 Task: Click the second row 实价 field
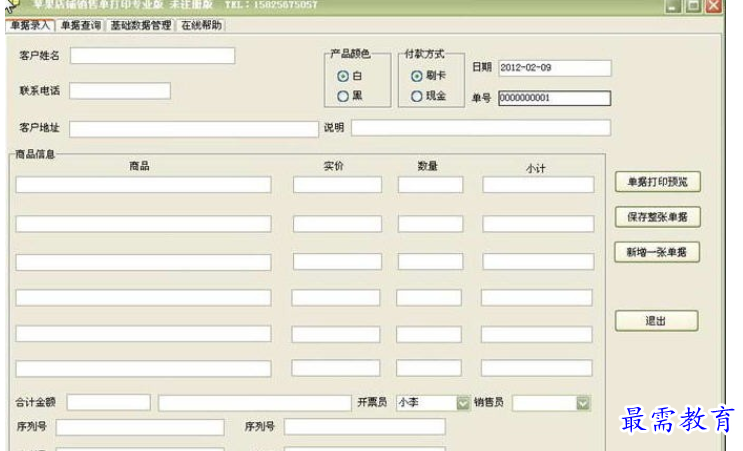(337, 224)
